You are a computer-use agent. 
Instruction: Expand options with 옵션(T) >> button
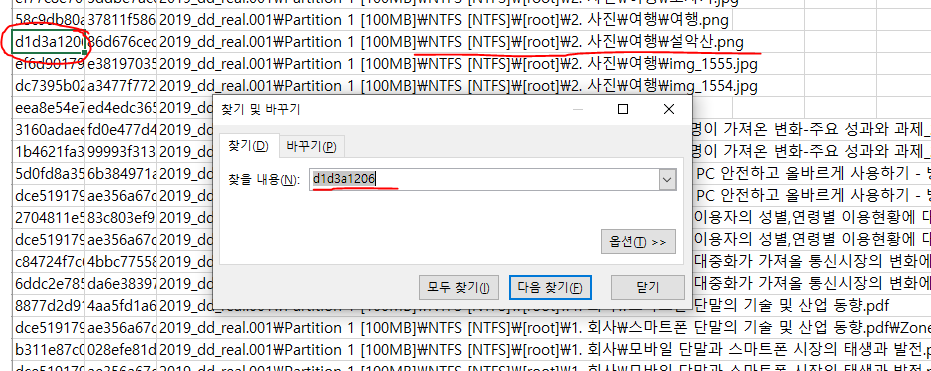[x=638, y=242]
